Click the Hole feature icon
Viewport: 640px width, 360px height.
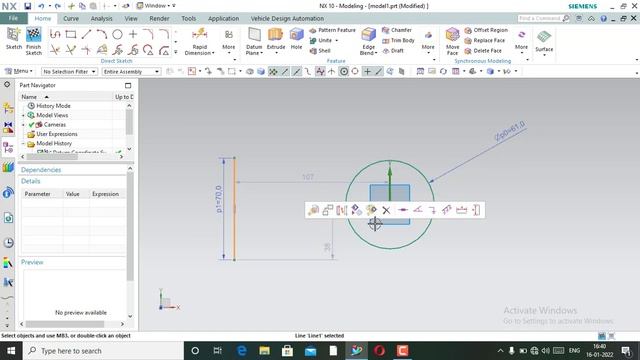click(x=296, y=35)
